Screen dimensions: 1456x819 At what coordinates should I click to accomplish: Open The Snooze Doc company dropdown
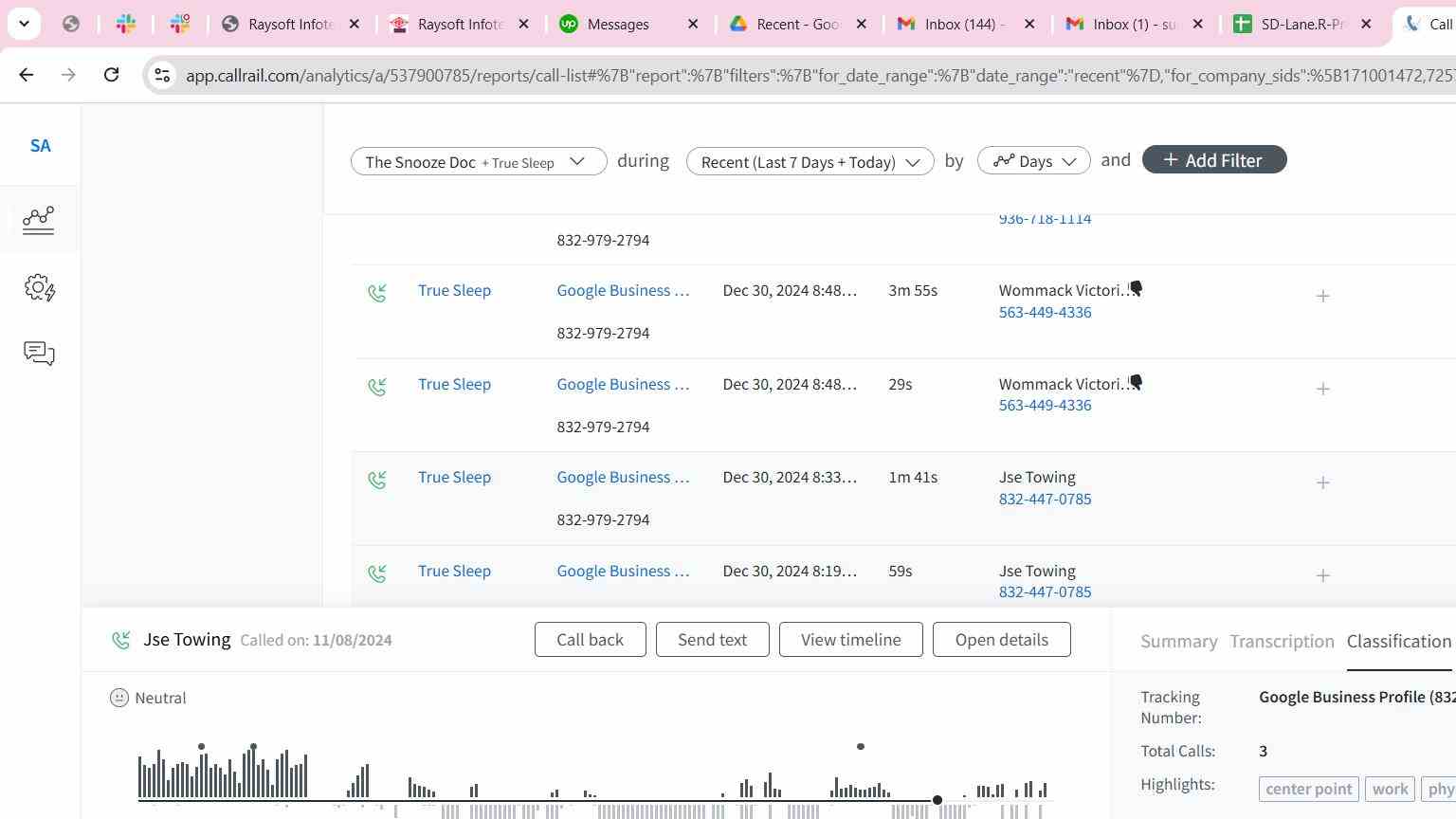(x=479, y=161)
